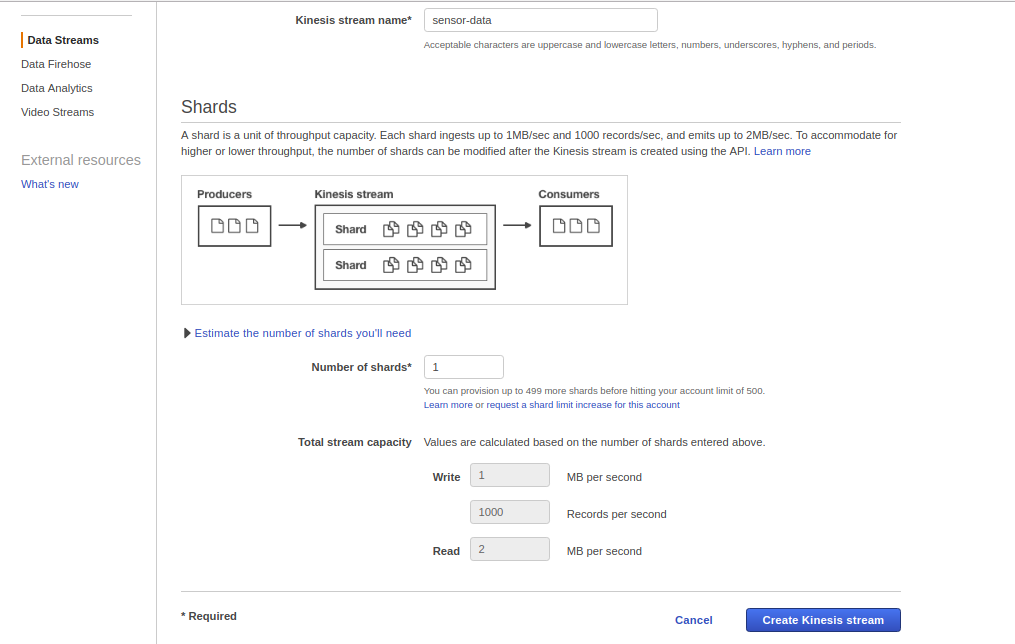This screenshot has width=1015, height=644.
Task: Expand the shard estimator disclosure triangle
Action: click(x=187, y=333)
